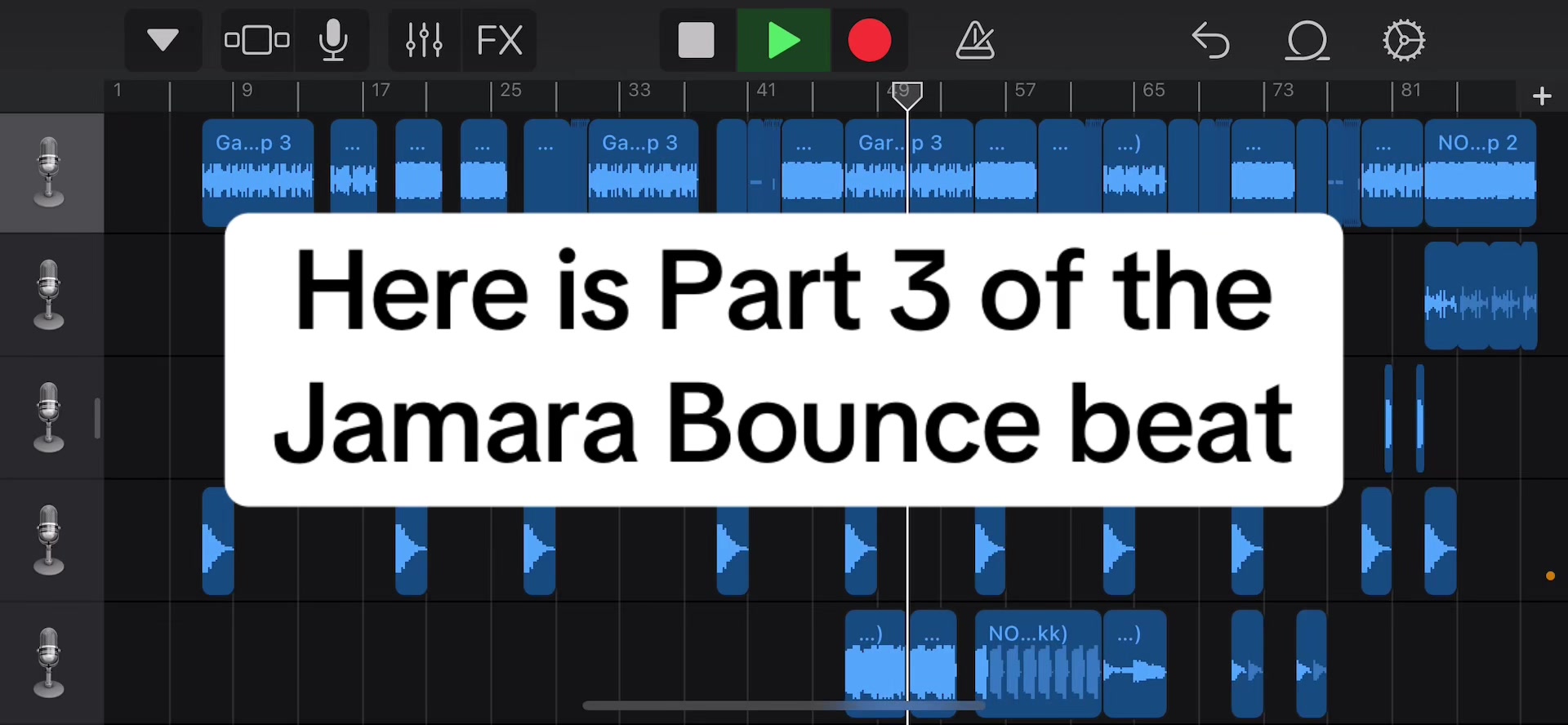Undo the last action with arrow icon
The image size is (1568, 725).
[1210, 40]
